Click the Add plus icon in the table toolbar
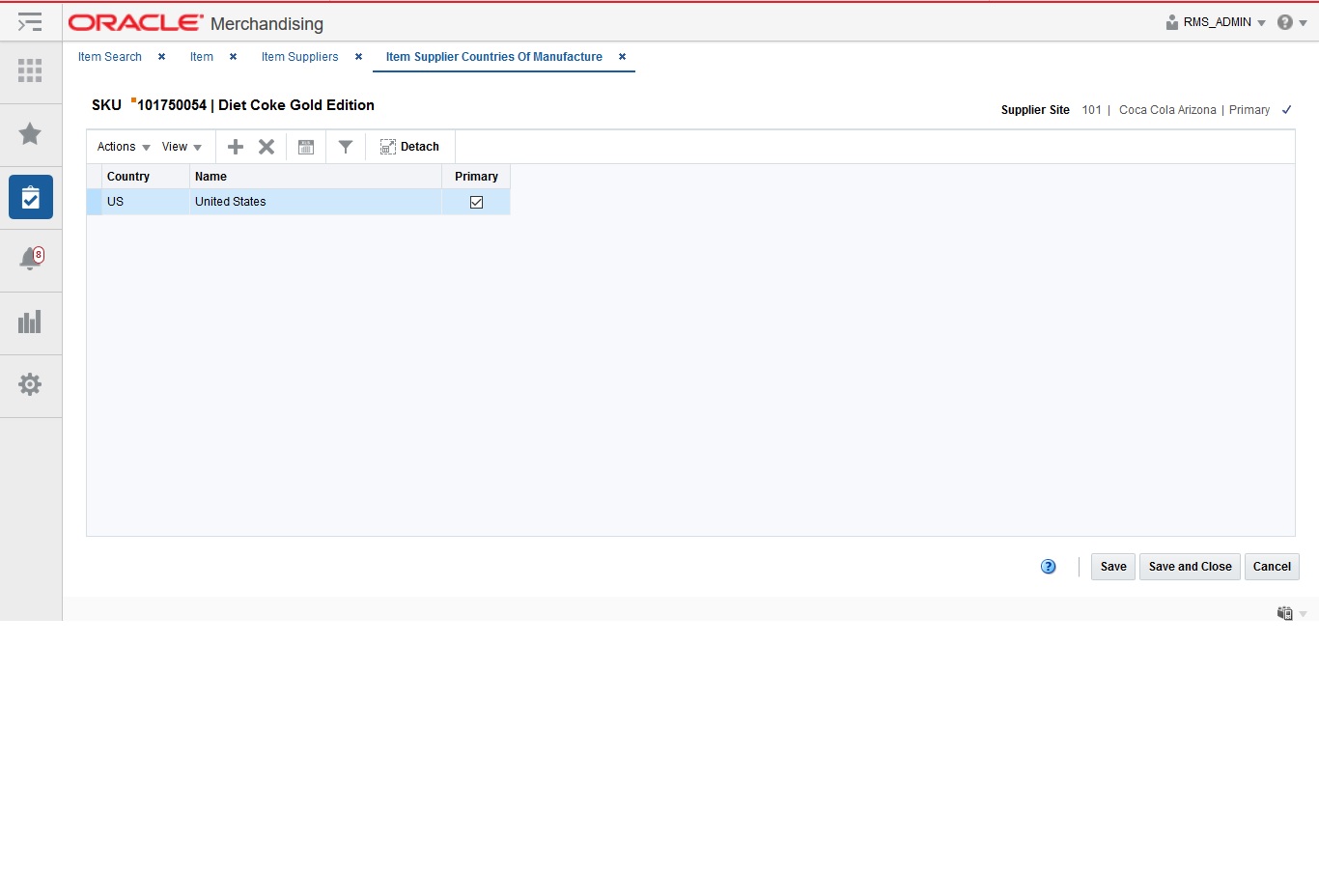 tap(236, 147)
